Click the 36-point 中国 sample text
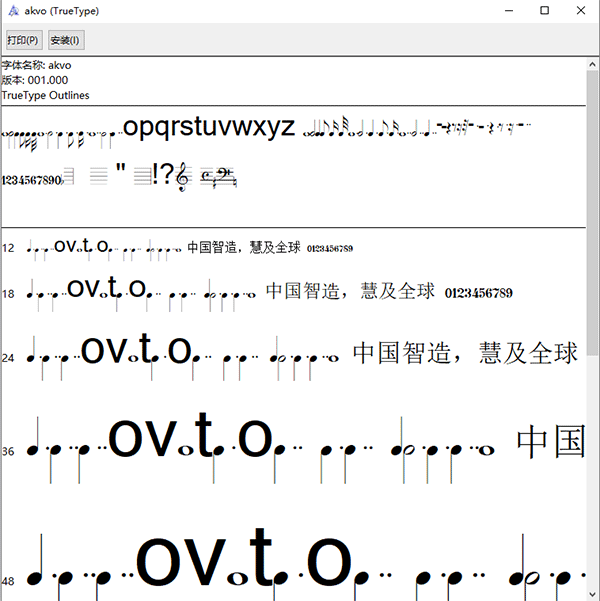The image size is (600, 601). click(x=551, y=441)
